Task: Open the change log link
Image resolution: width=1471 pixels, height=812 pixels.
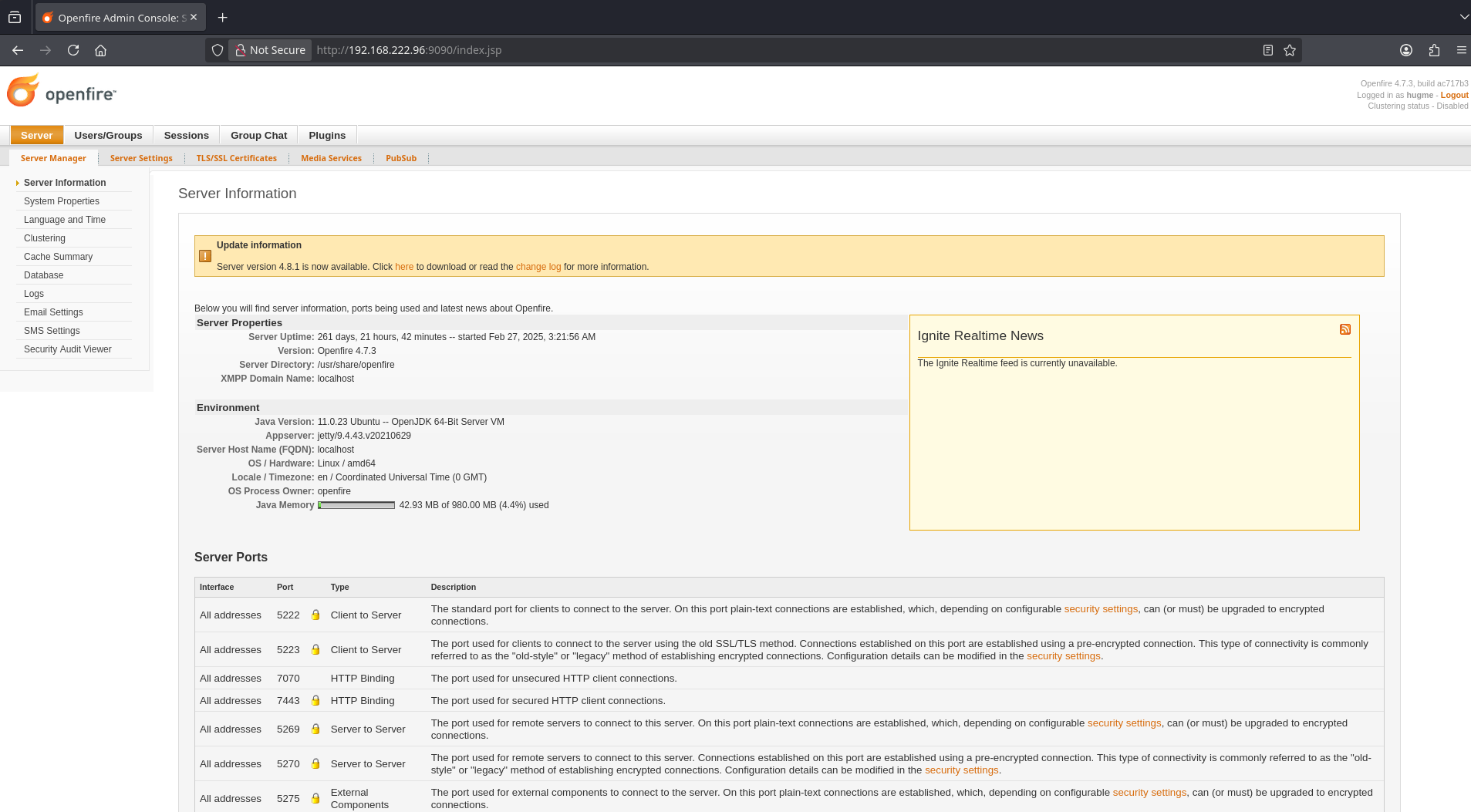Action: click(x=538, y=267)
